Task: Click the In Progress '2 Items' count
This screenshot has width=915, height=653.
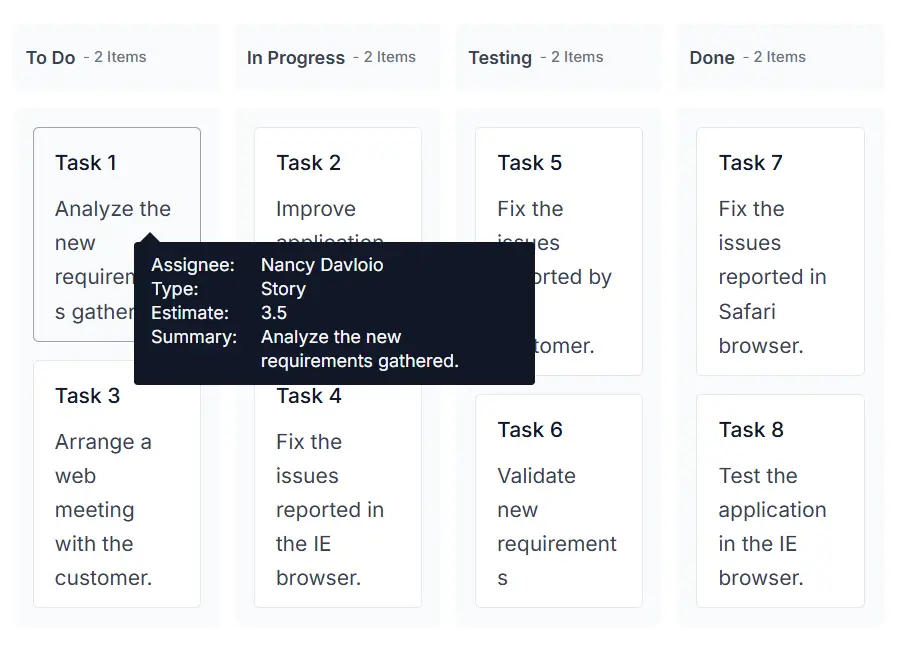Action: pyautogui.click(x=385, y=57)
